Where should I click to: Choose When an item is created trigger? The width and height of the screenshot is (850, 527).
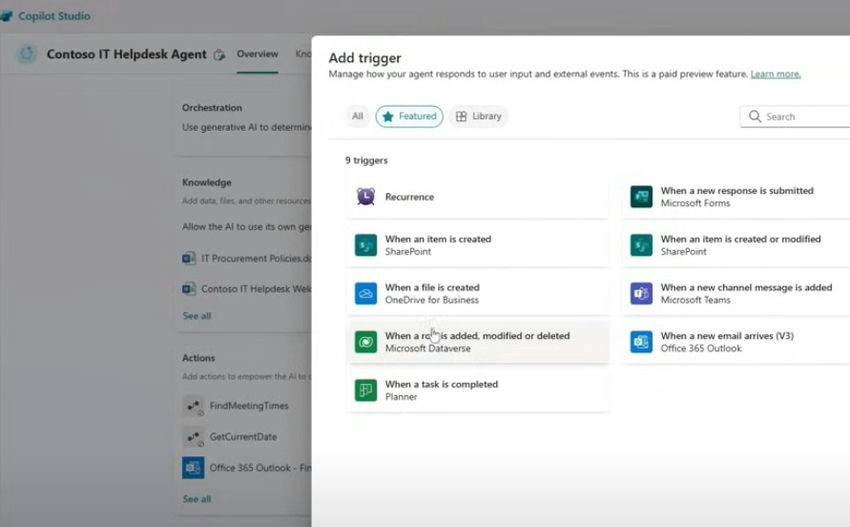478,245
